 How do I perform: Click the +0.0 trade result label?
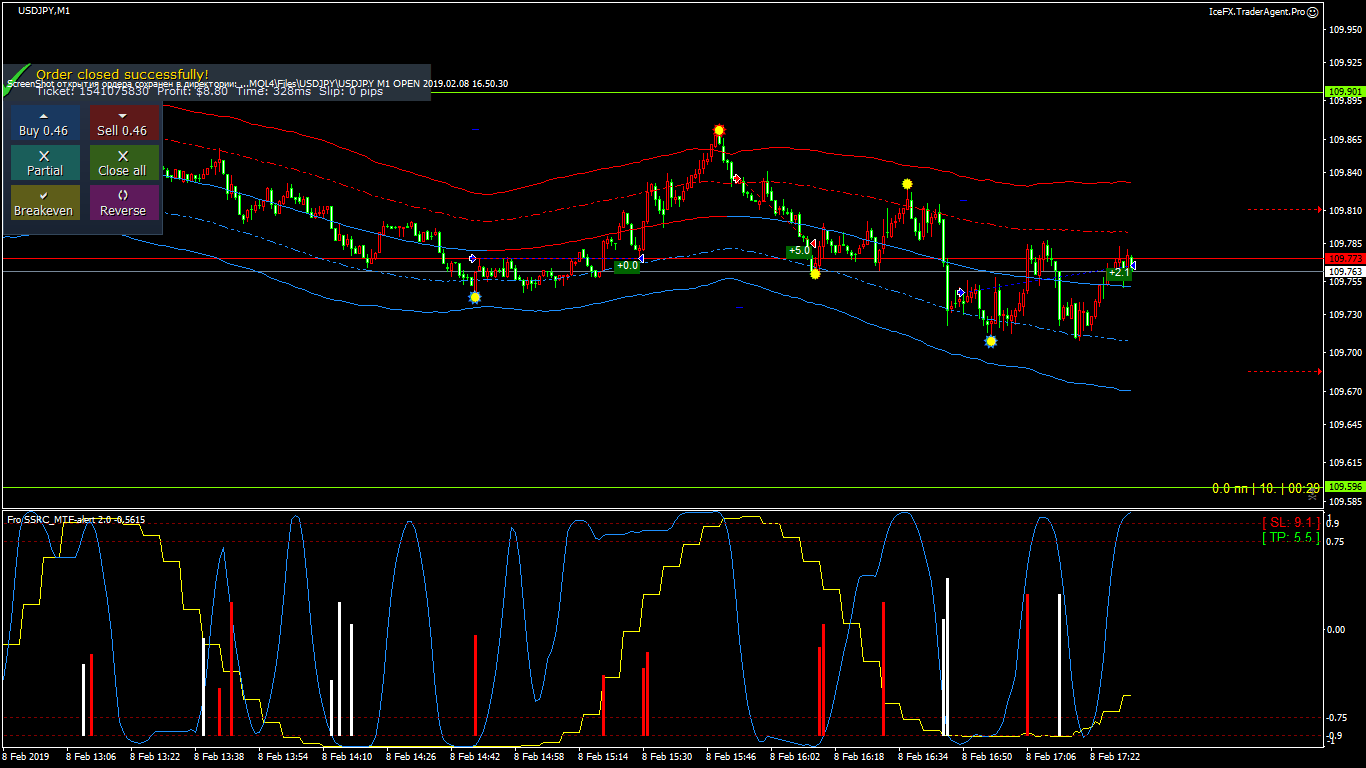(x=627, y=266)
